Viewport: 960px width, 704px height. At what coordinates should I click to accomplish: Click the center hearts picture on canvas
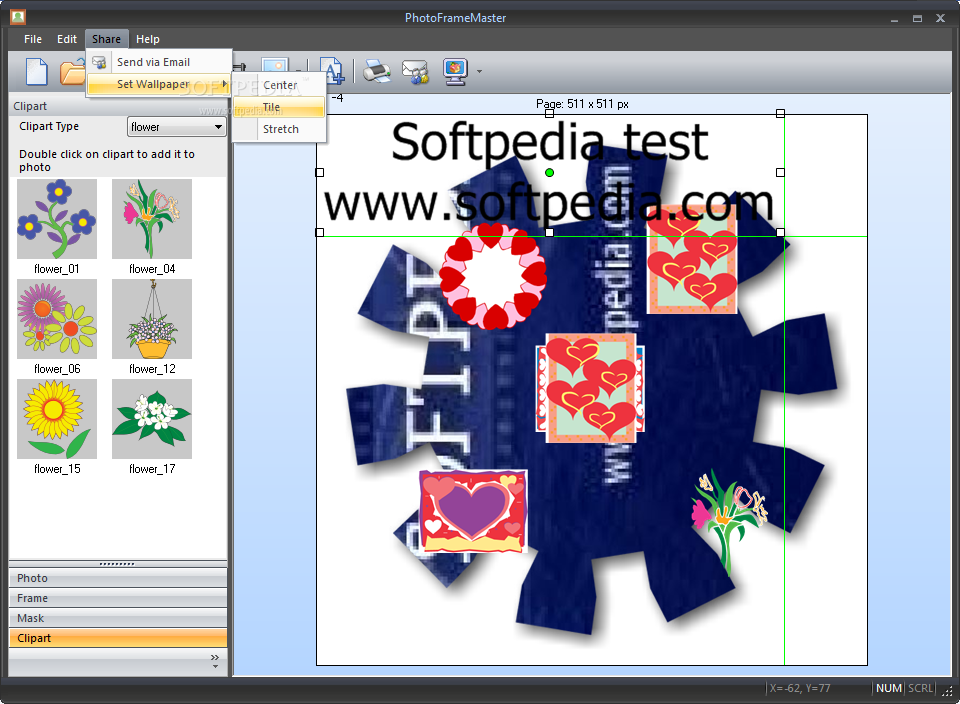[x=591, y=388]
